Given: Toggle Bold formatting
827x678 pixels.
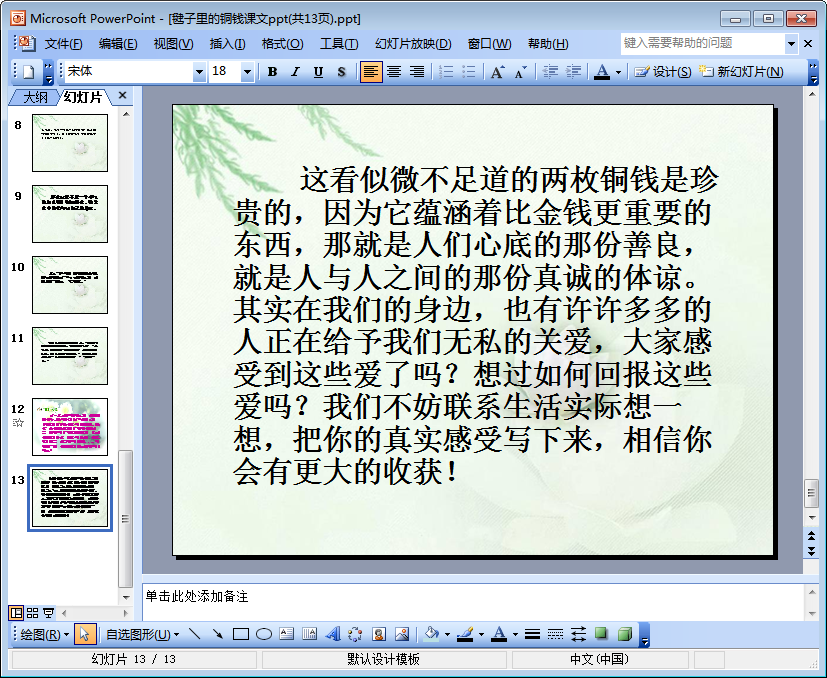Looking at the screenshot, I should coord(272,72).
